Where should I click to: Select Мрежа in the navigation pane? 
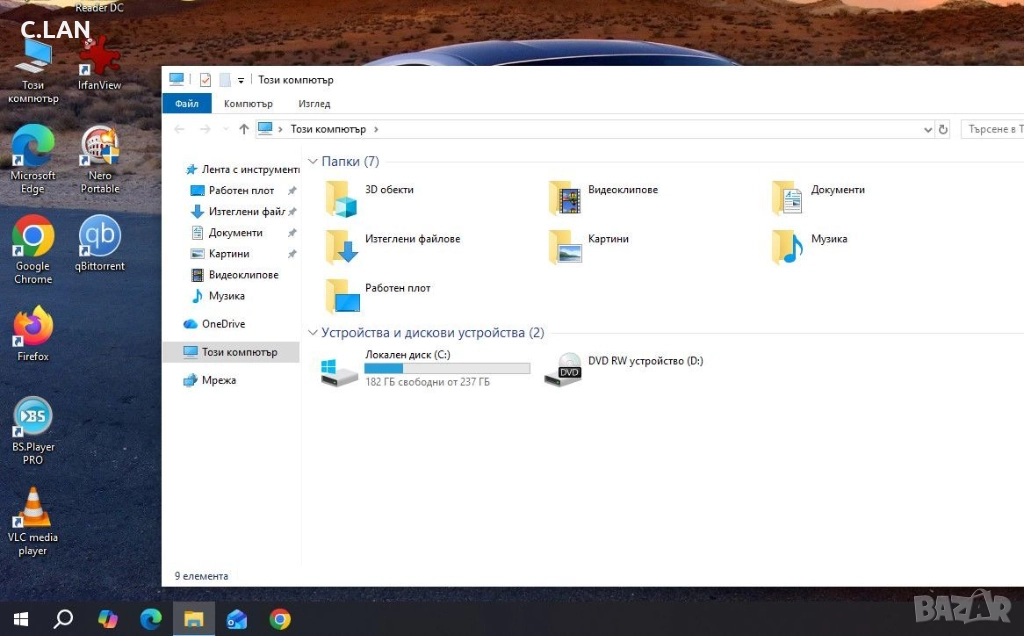[x=218, y=380]
